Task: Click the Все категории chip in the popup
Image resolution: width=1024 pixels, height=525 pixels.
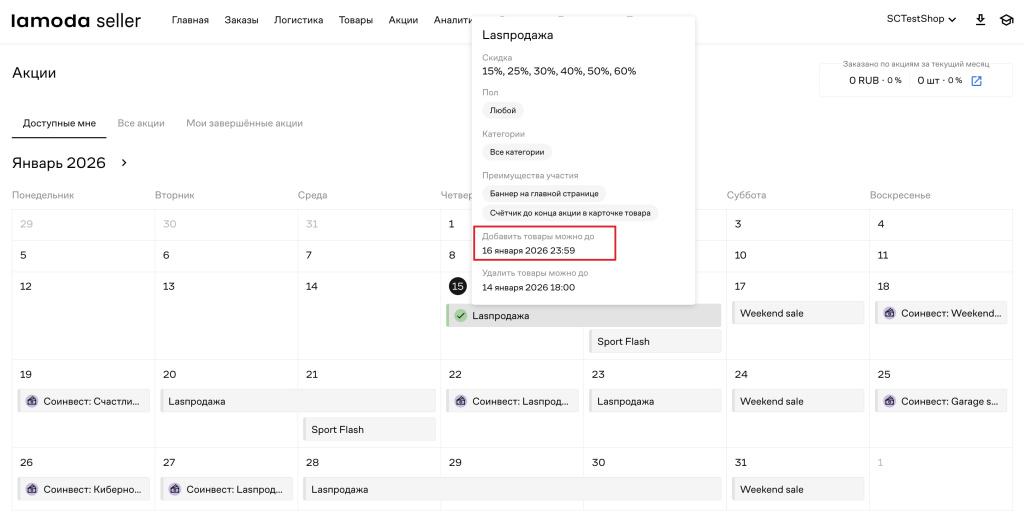Action: (x=517, y=152)
